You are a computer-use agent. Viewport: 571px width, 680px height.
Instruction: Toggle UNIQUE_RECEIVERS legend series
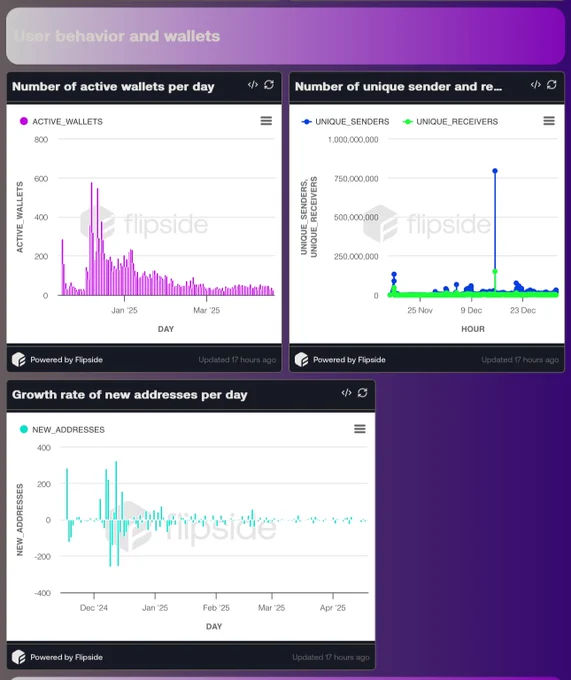[x=450, y=121]
